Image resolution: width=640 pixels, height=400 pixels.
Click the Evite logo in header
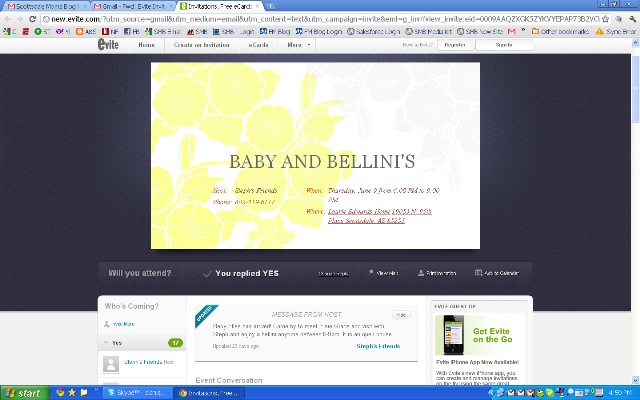(x=108, y=44)
